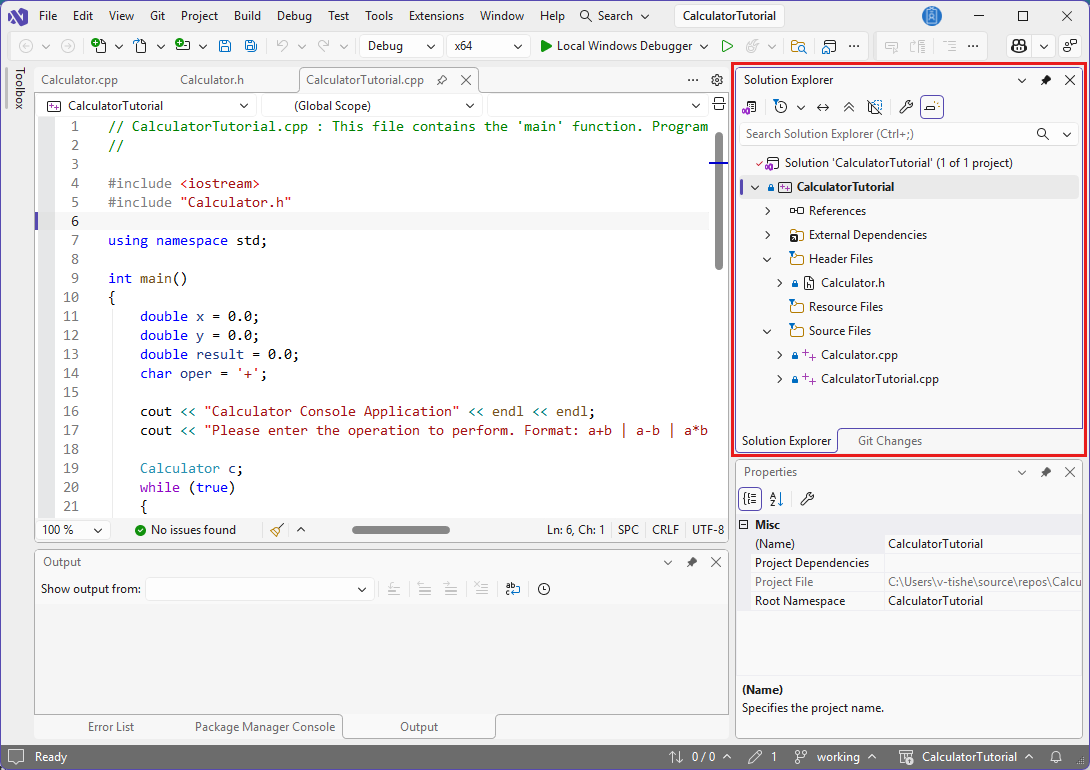This screenshot has height=770, width=1090.
Task: Click the Save All icon
Action: (x=251, y=46)
